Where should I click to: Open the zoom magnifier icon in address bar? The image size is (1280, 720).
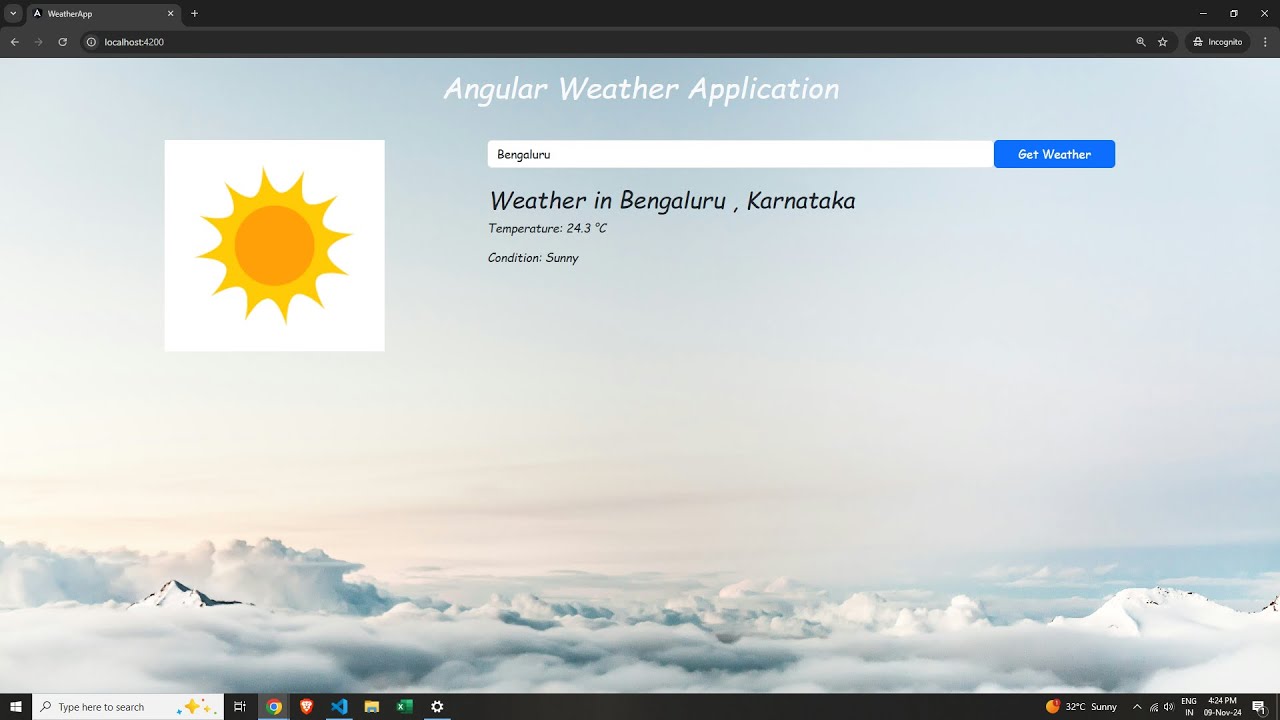point(1141,42)
